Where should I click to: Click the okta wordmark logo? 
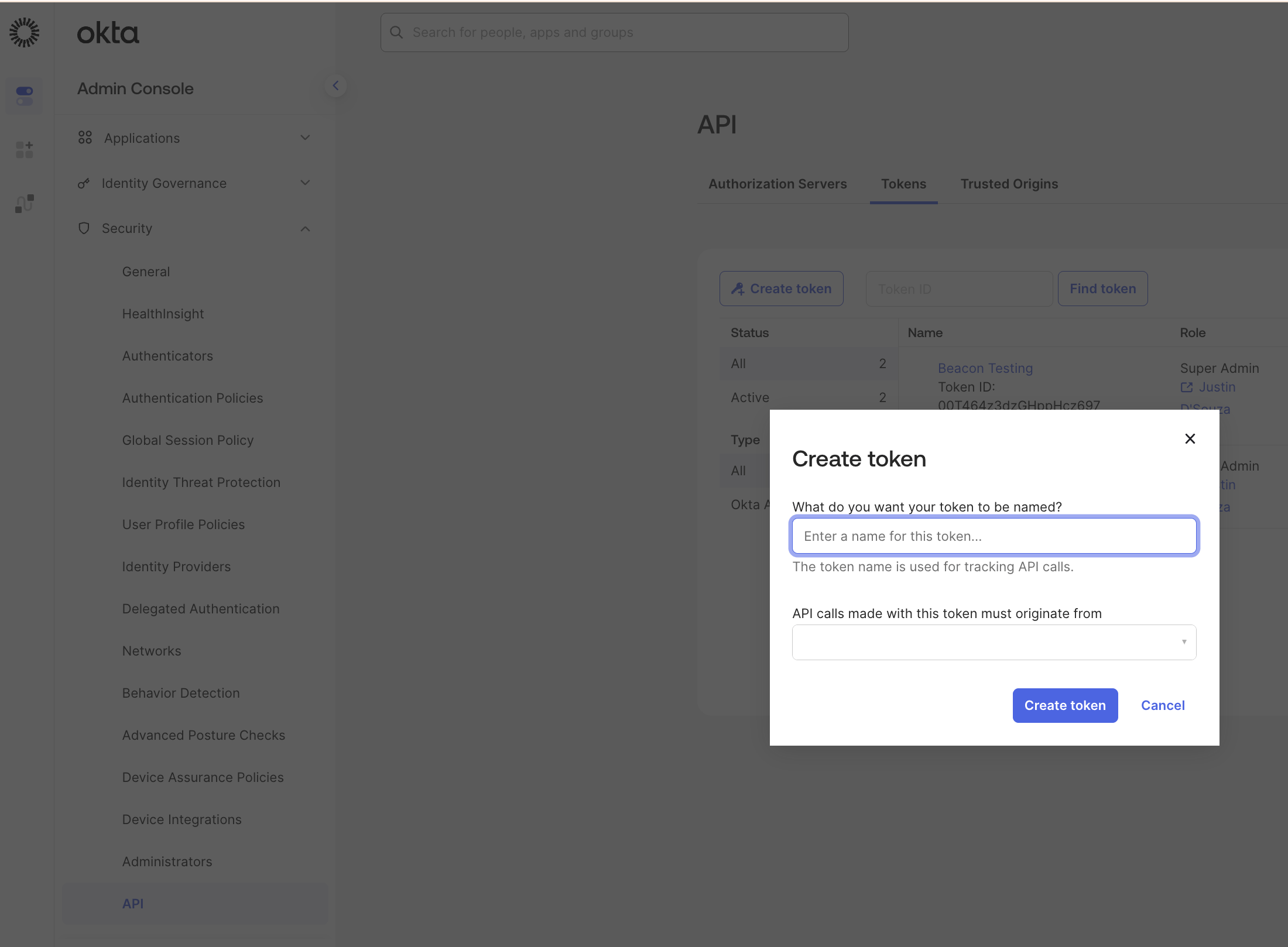108,33
